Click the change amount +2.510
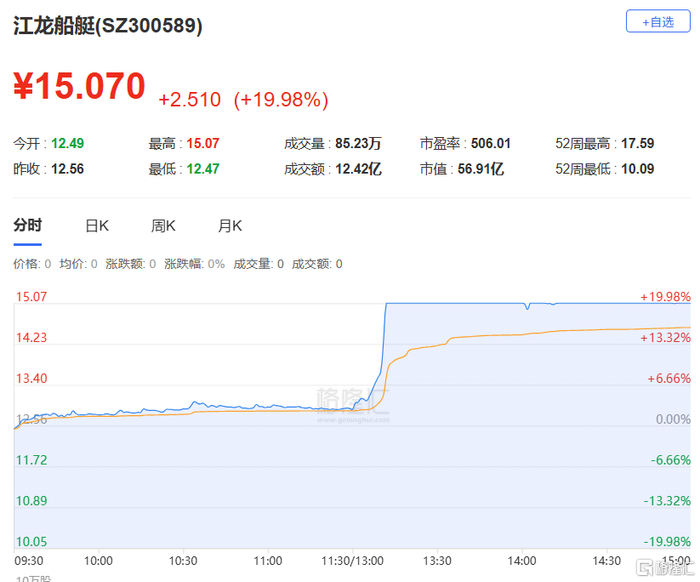Image resolution: width=700 pixels, height=582 pixels. click(190, 100)
